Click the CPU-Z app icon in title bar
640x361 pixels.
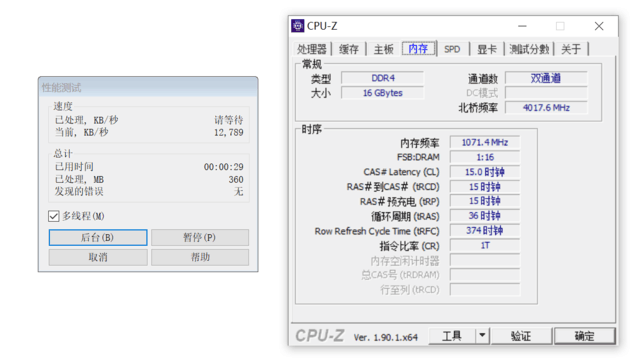(x=298, y=26)
